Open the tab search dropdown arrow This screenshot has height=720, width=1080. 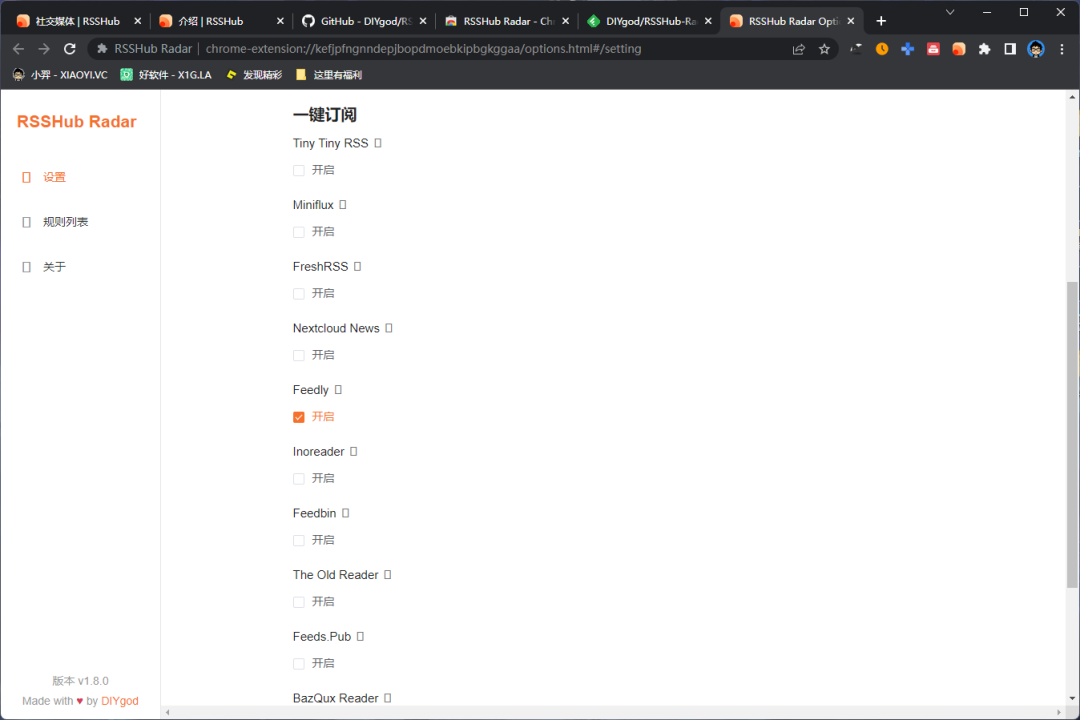[x=948, y=12]
